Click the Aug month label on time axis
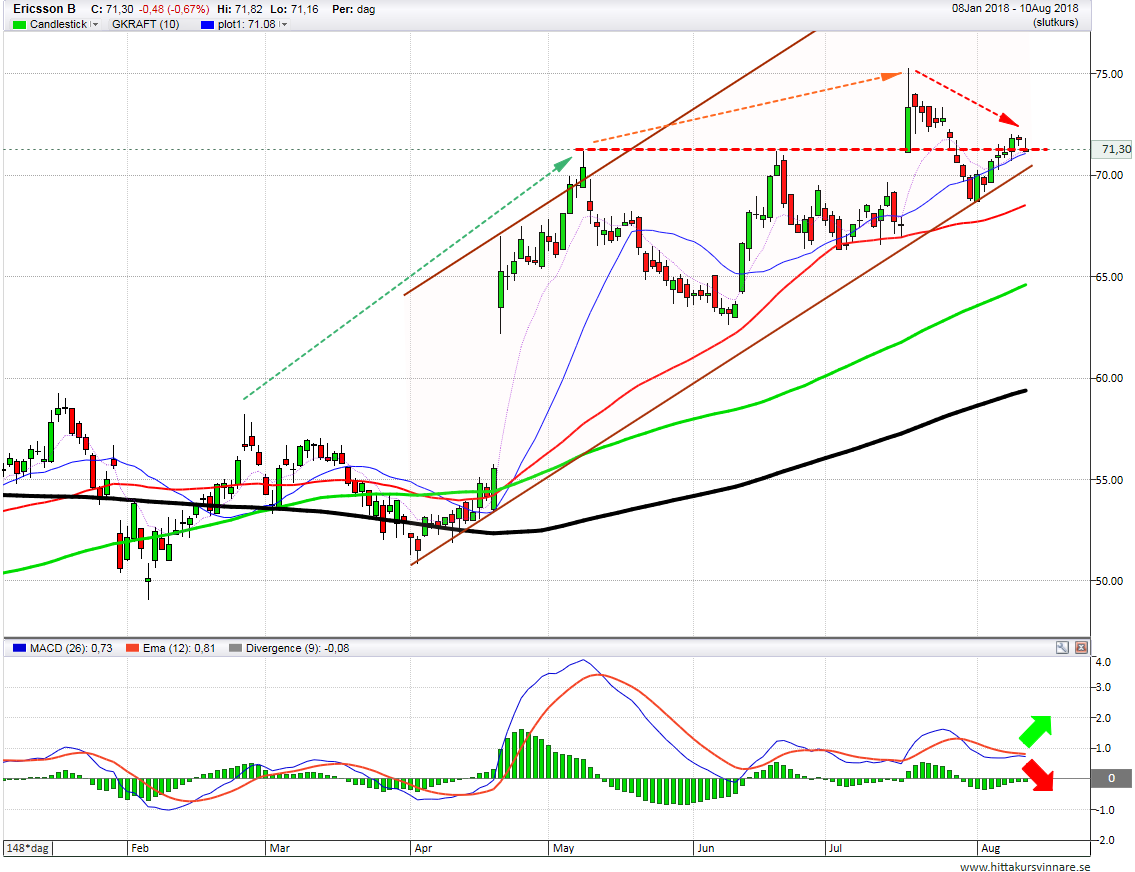Screen dimensions: 1135x872 [990, 848]
